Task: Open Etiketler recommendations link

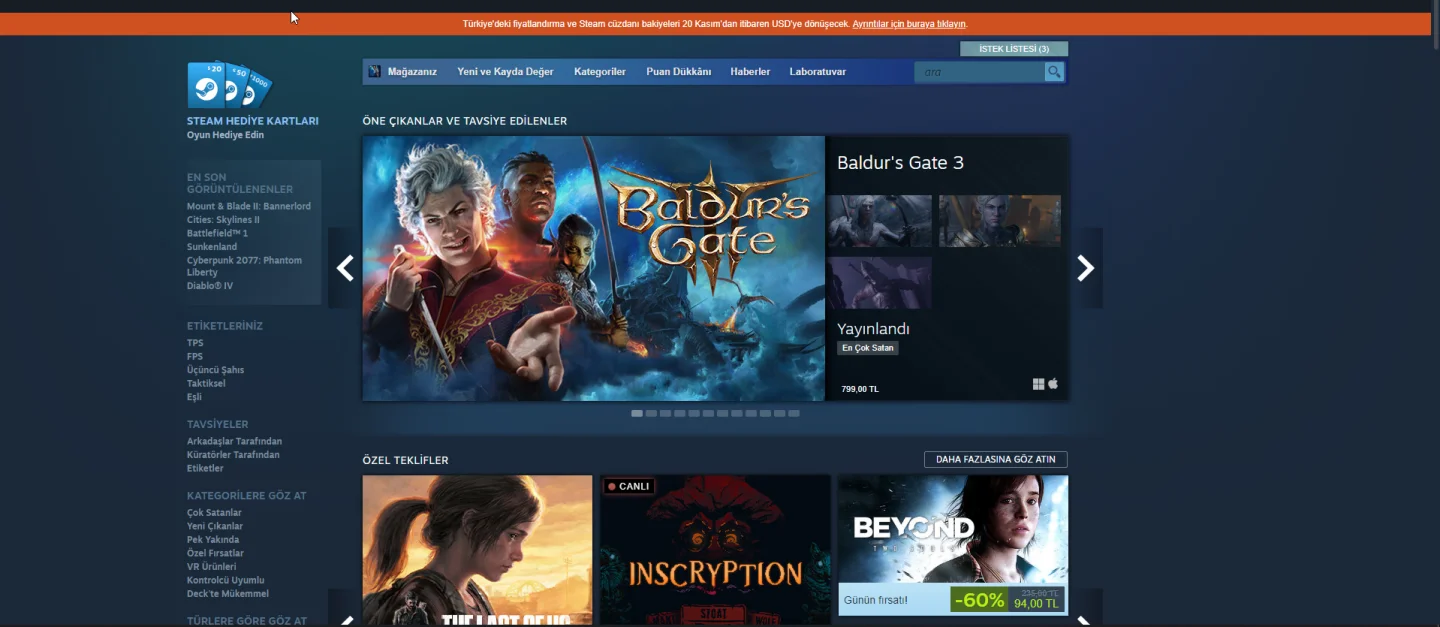Action: pyautogui.click(x=205, y=468)
